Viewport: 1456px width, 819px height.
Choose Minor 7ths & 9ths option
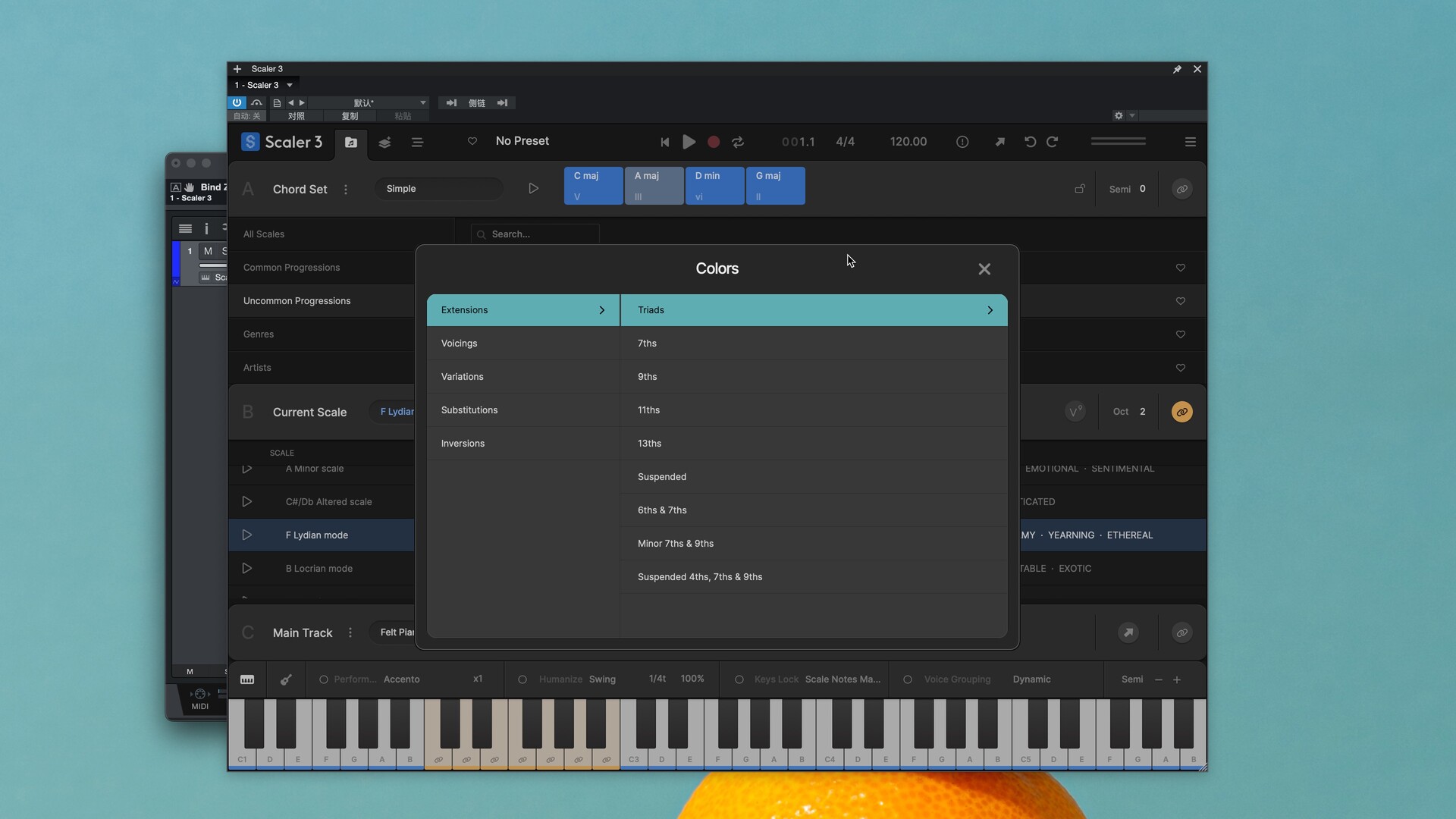click(814, 544)
